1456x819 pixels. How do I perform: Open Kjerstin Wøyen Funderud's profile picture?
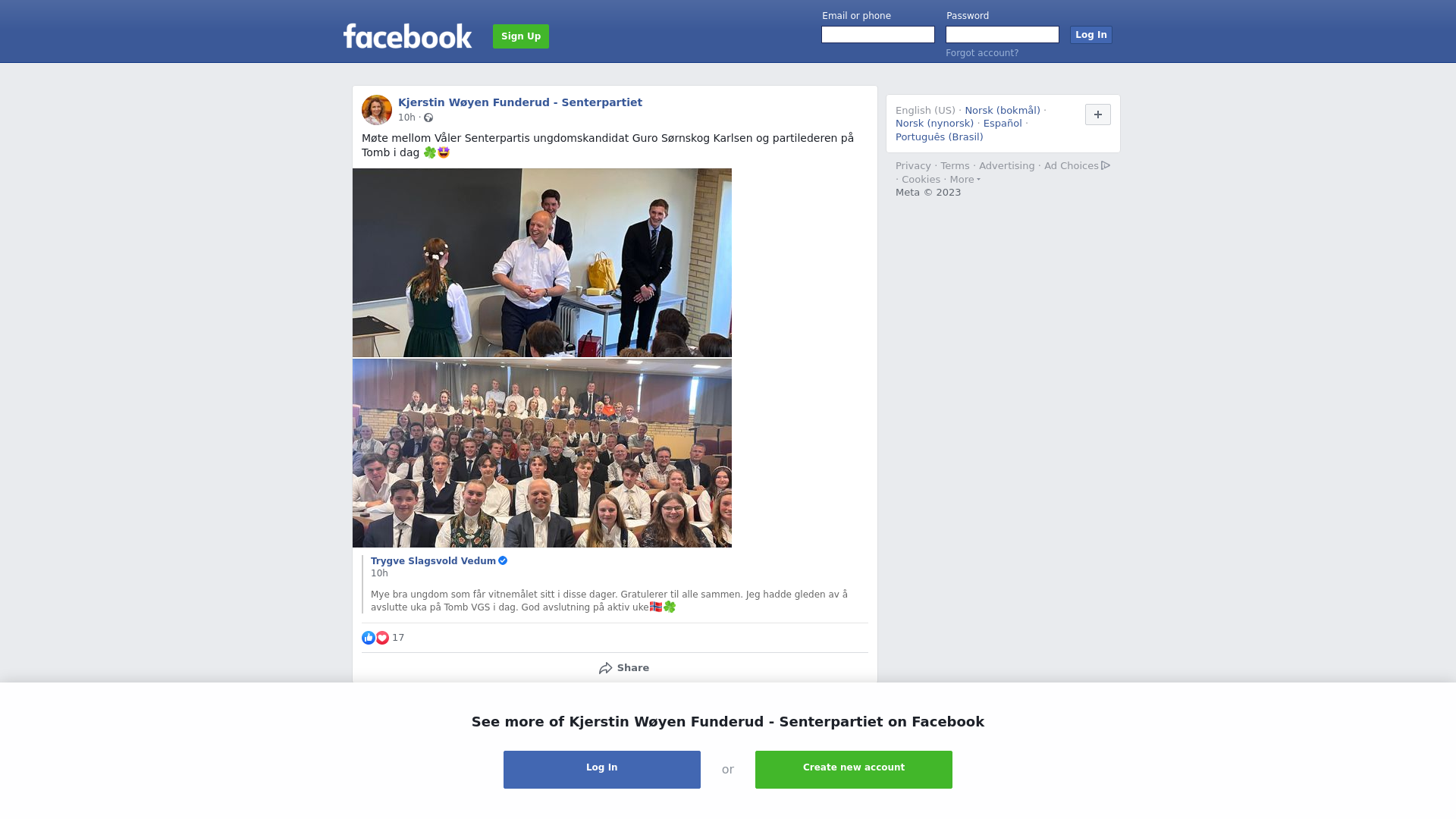(377, 110)
